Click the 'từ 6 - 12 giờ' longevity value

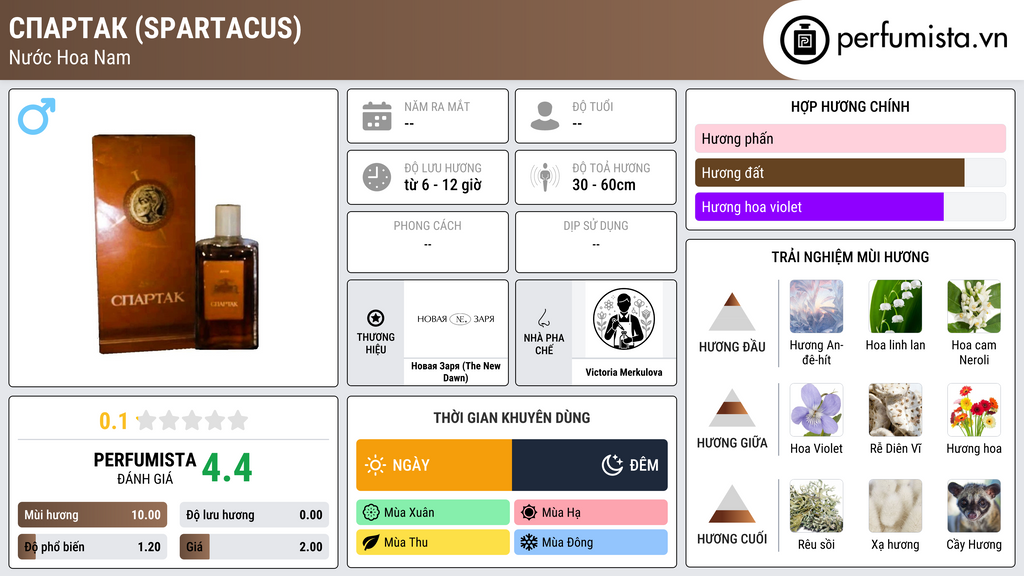click(x=443, y=185)
